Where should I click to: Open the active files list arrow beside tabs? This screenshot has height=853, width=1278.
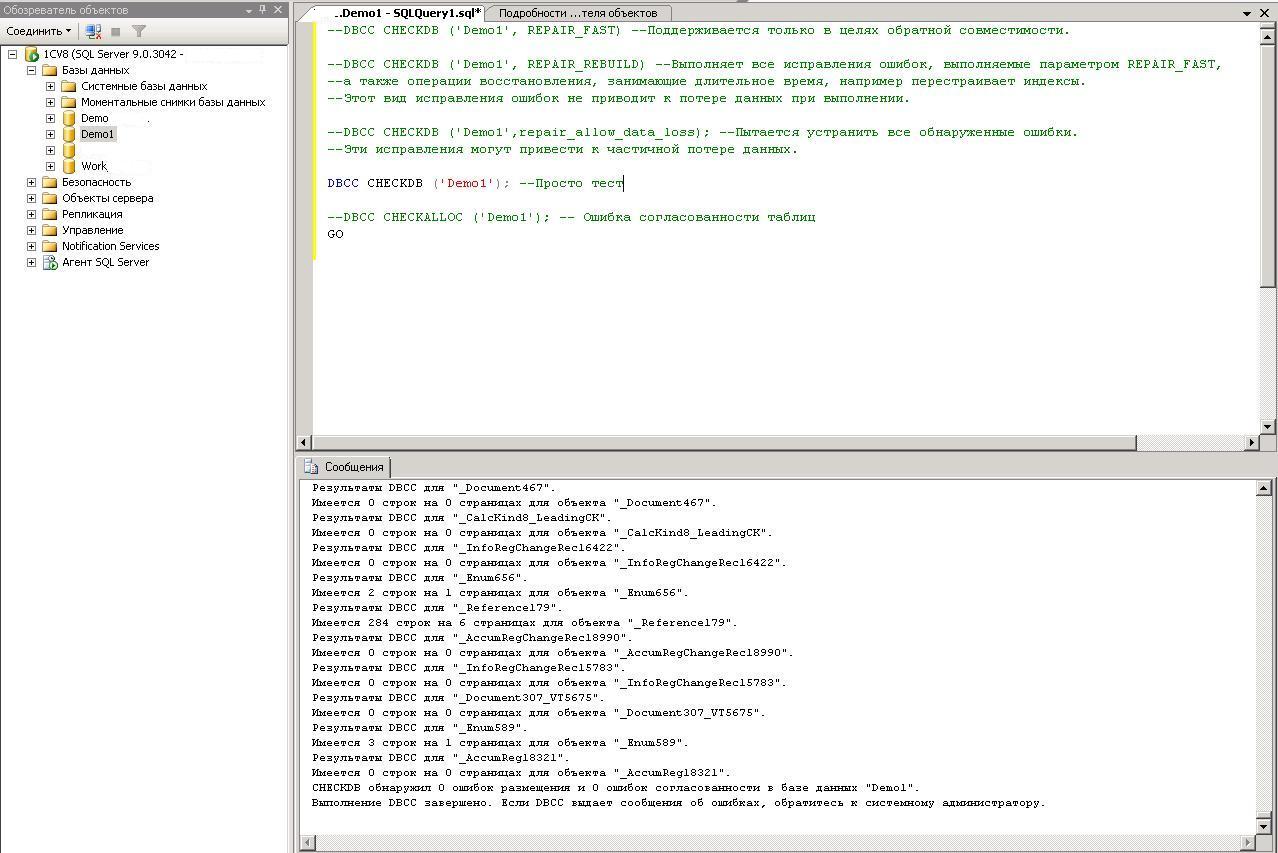(x=1248, y=13)
